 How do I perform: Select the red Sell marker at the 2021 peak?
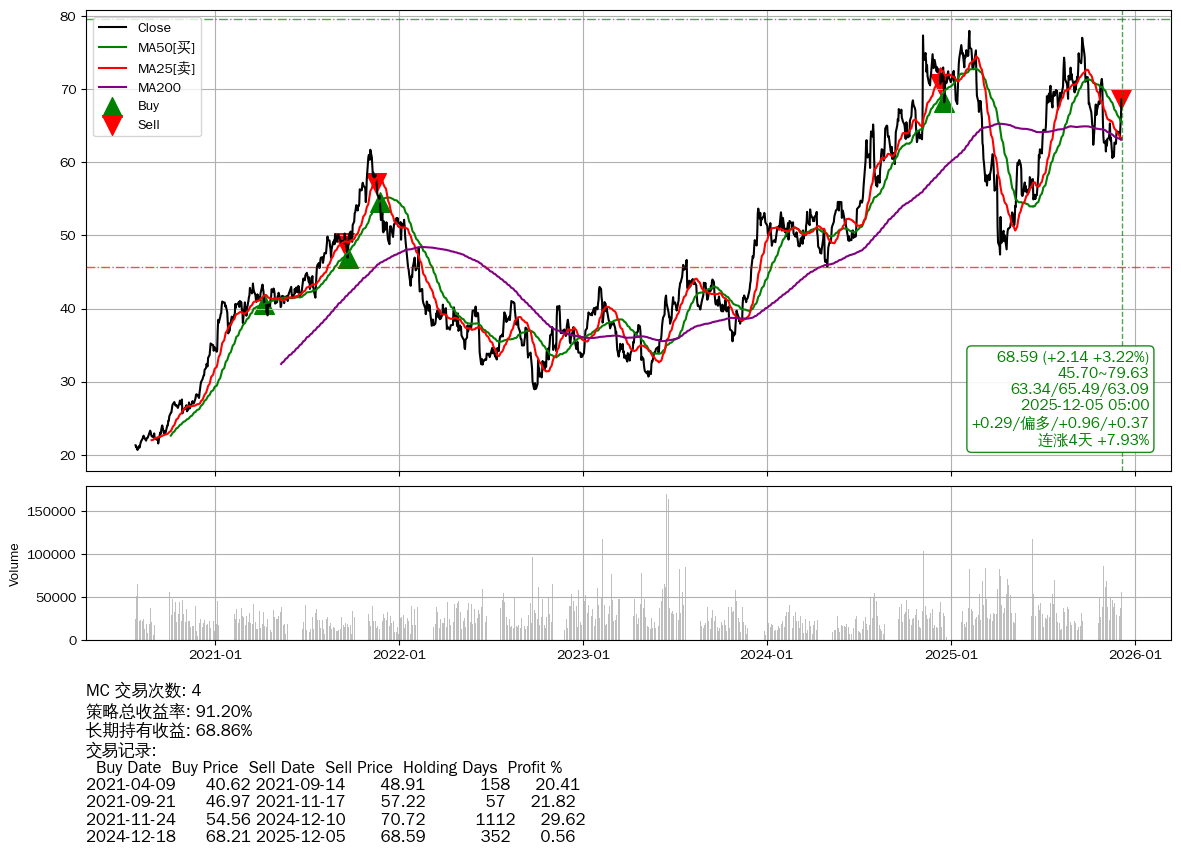pyautogui.click(x=376, y=182)
